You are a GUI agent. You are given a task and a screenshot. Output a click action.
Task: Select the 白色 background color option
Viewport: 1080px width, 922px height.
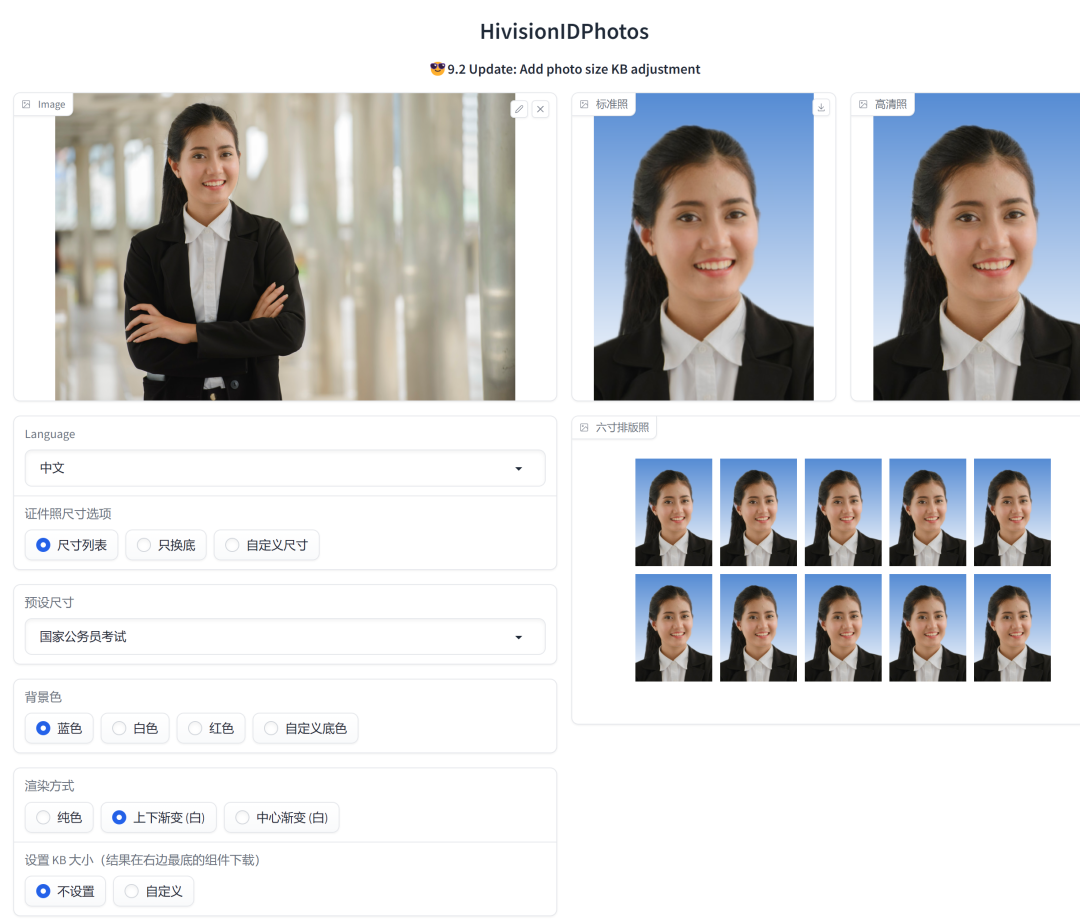tap(135, 728)
